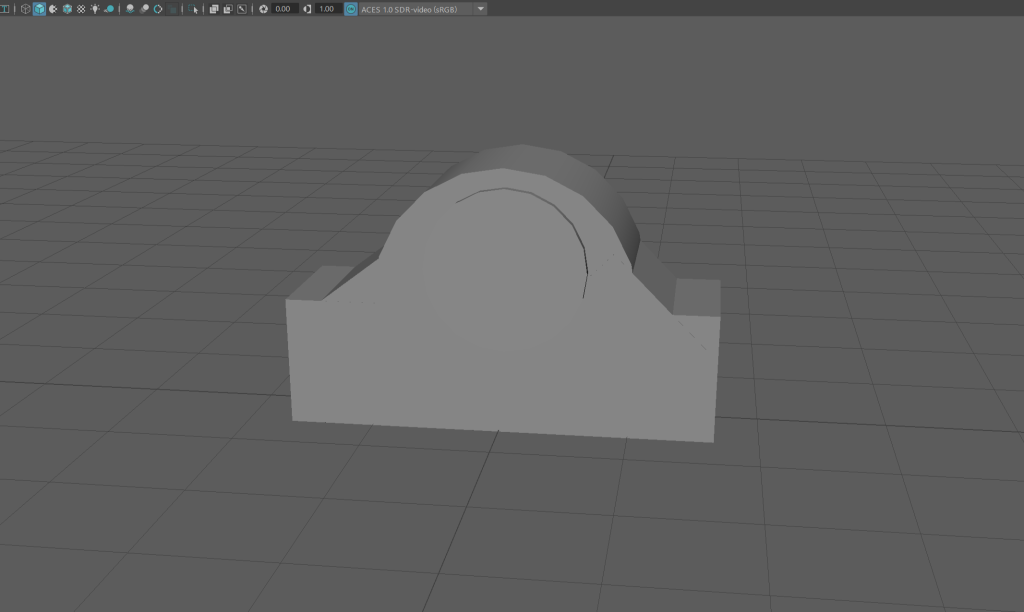Screen dimensions: 1024x612
Task: Toggle Screen Space Ambient Occlusion icon
Action: click(x=130, y=8)
